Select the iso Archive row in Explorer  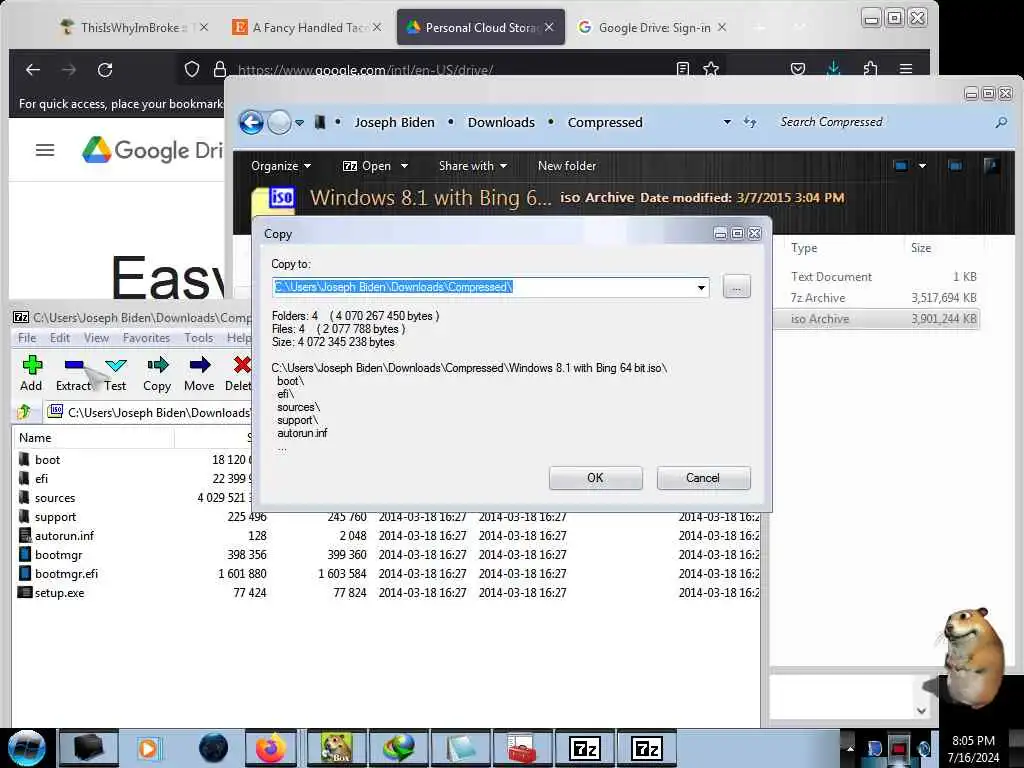pos(875,319)
